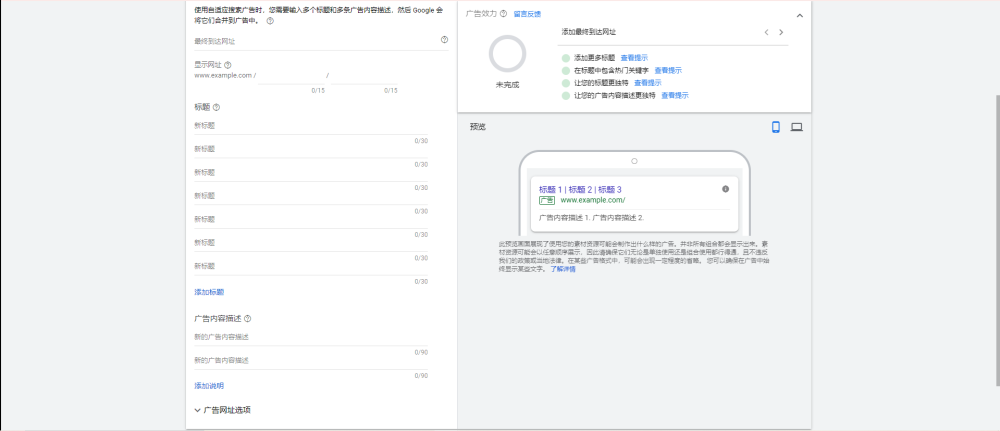Click help icon beside 标题 heading
This screenshot has width=1000, height=431.
[x=216, y=107]
